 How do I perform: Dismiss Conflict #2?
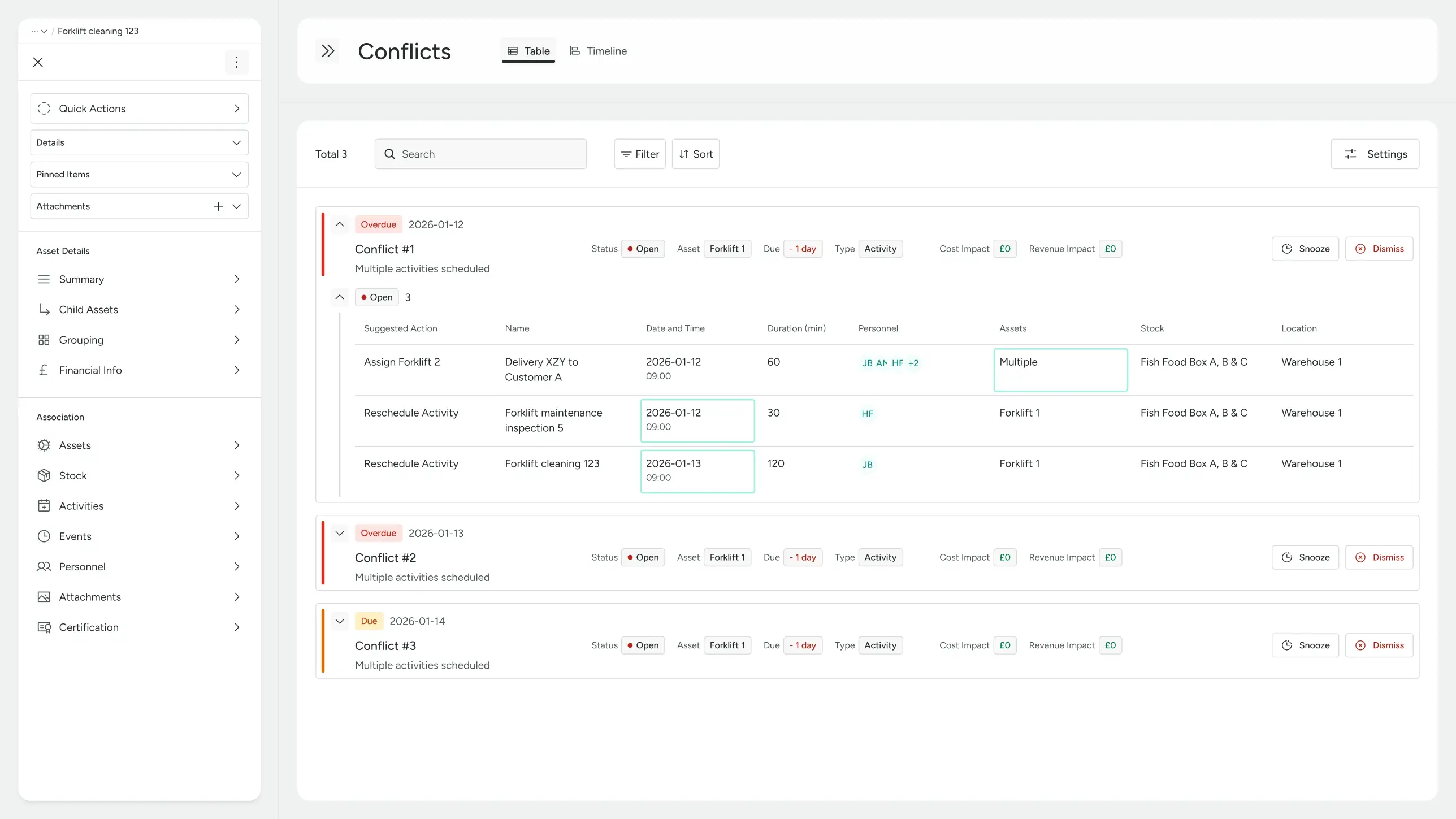[1379, 557]
